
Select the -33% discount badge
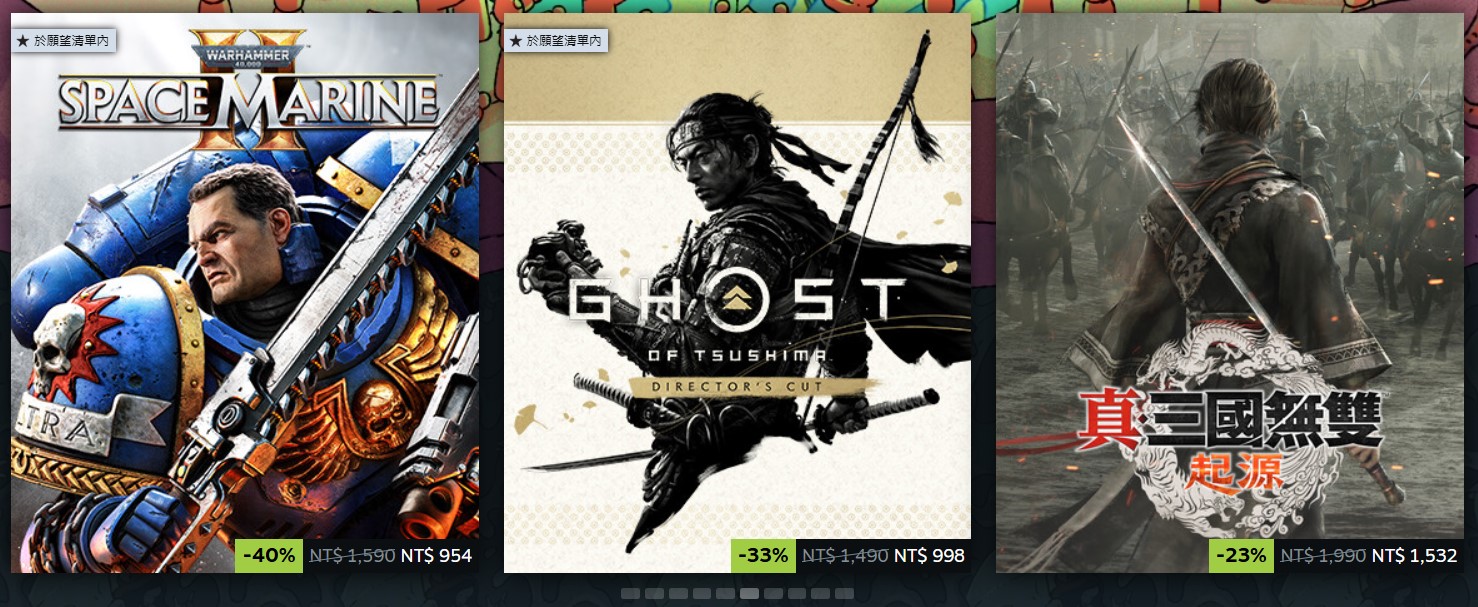762,555
